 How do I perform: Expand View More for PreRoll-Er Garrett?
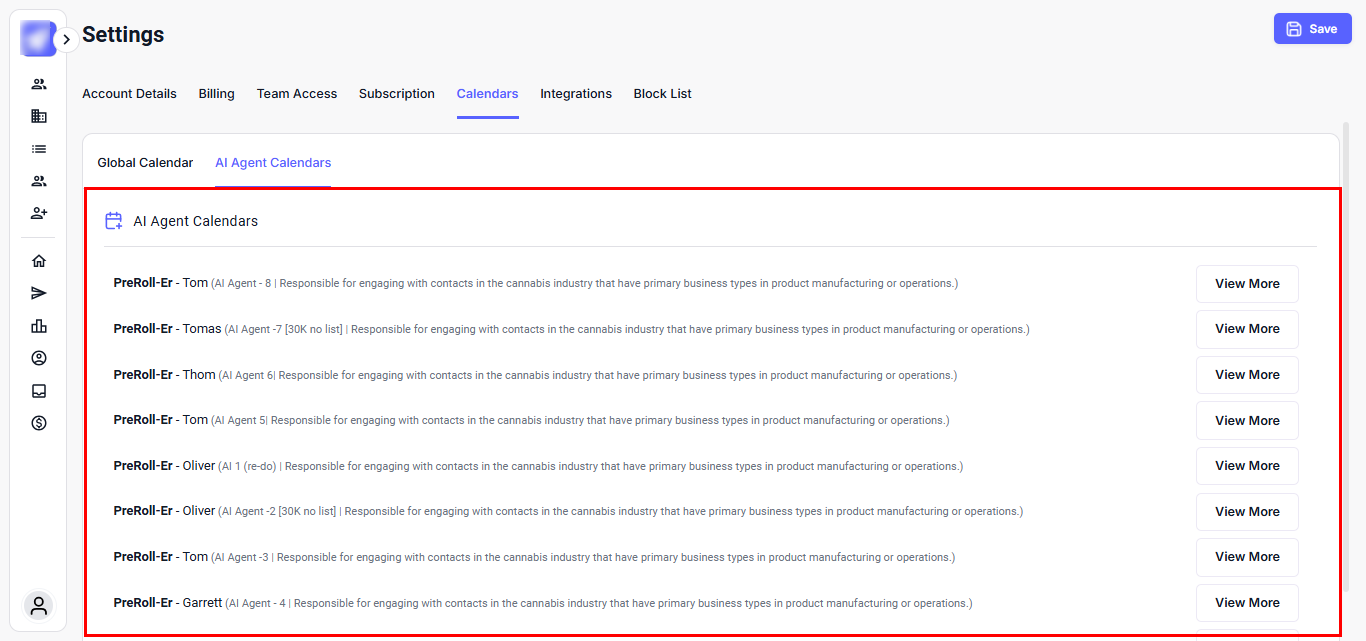[1247, 603]
